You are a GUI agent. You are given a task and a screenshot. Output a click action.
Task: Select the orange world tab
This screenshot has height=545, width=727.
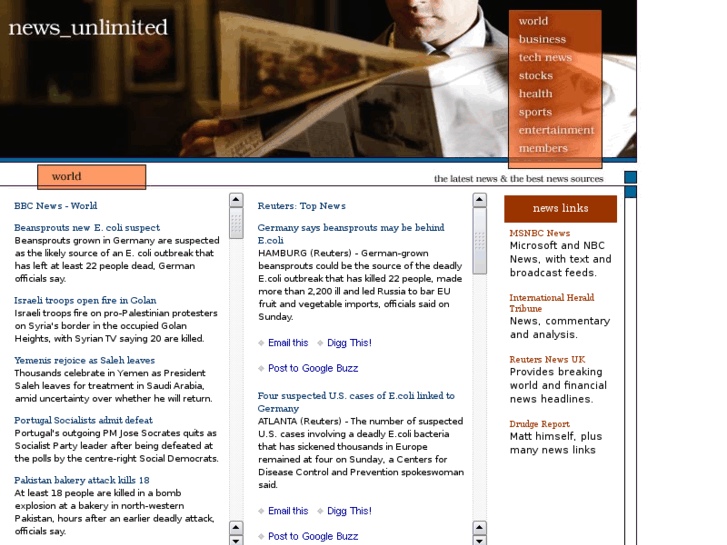pos(92,177)
